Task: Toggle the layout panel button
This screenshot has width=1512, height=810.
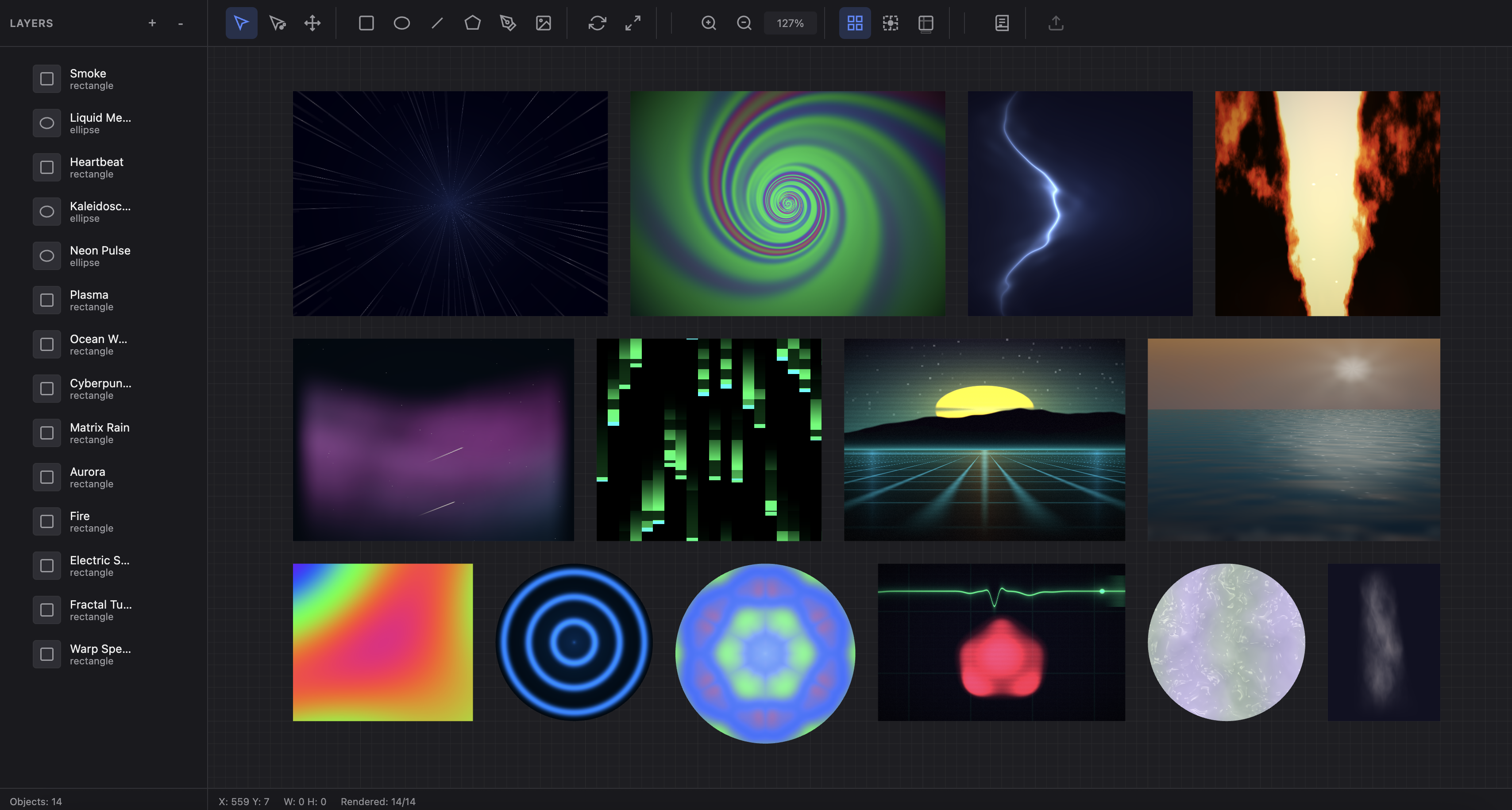Action: coord(926,23)
